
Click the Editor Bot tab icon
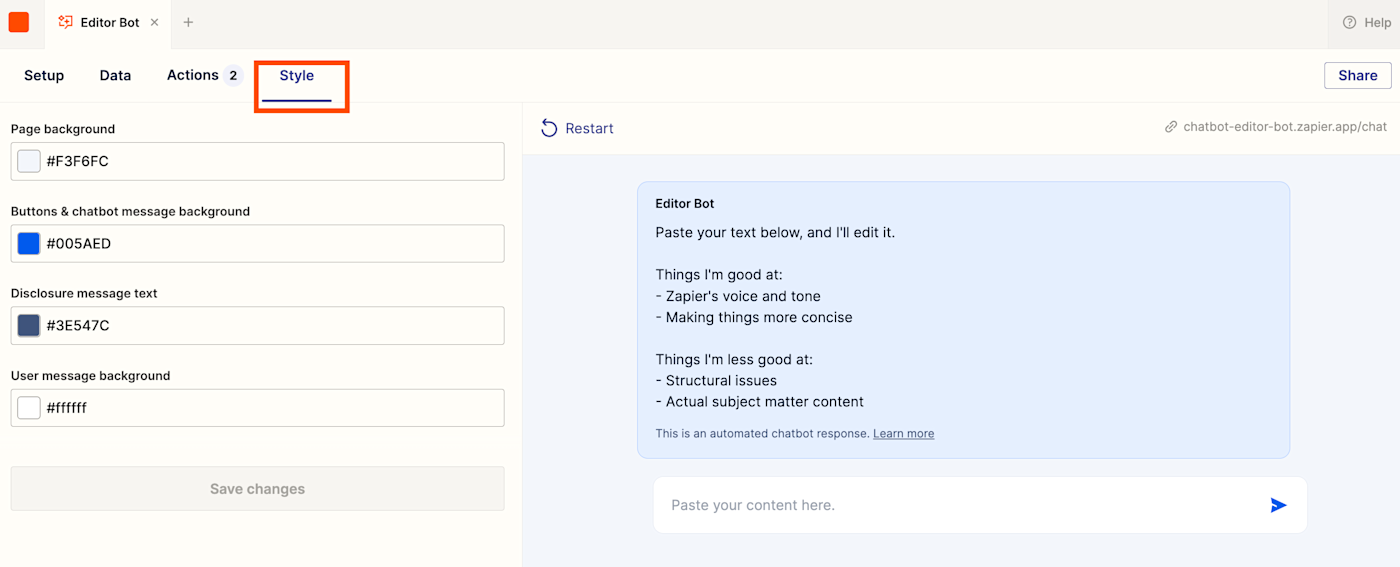66,22
